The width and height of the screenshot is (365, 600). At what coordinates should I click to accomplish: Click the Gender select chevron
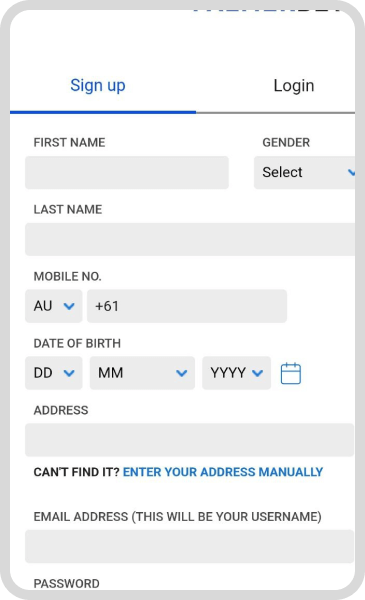point(352,173)
